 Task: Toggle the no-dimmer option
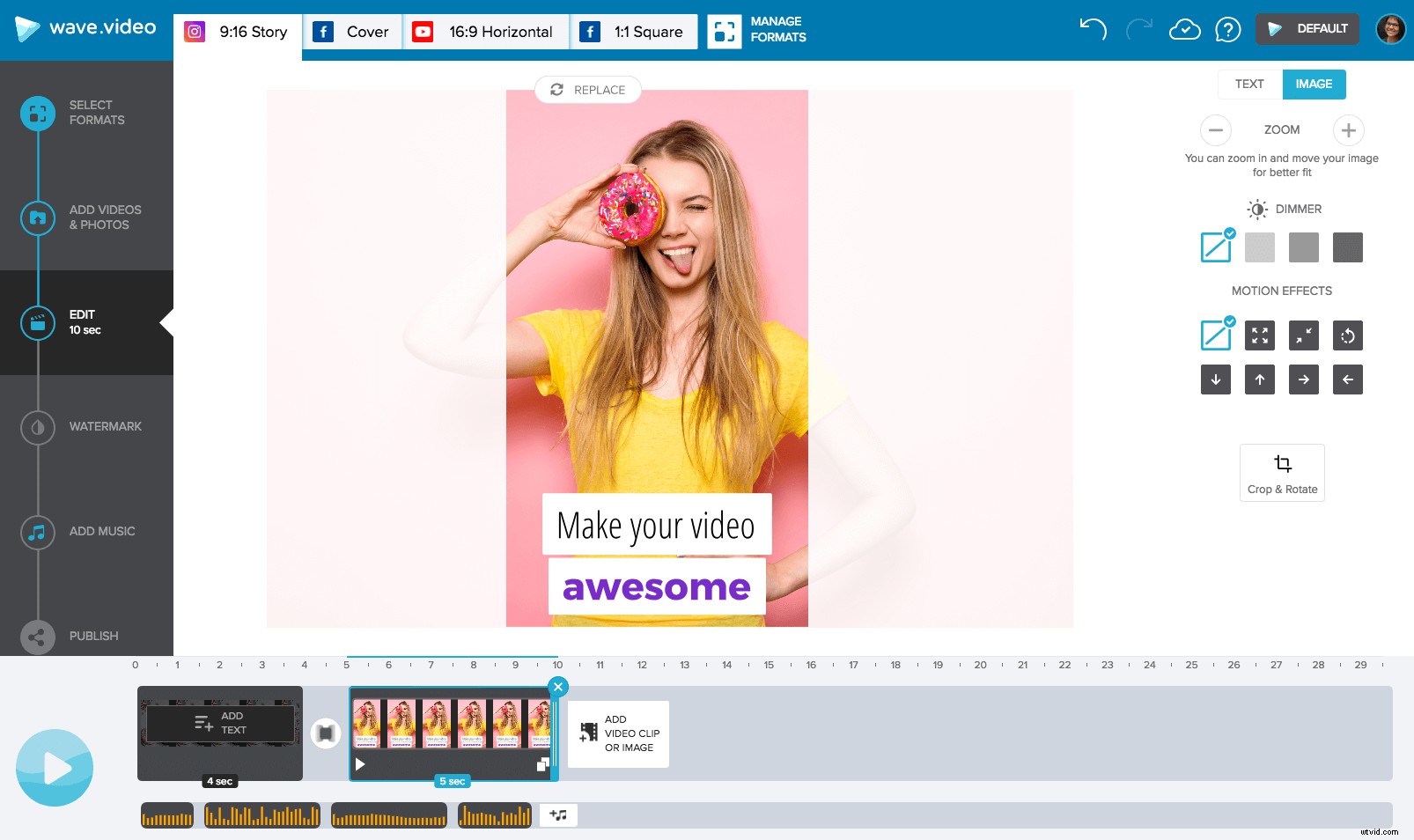tap(1216, 247)
